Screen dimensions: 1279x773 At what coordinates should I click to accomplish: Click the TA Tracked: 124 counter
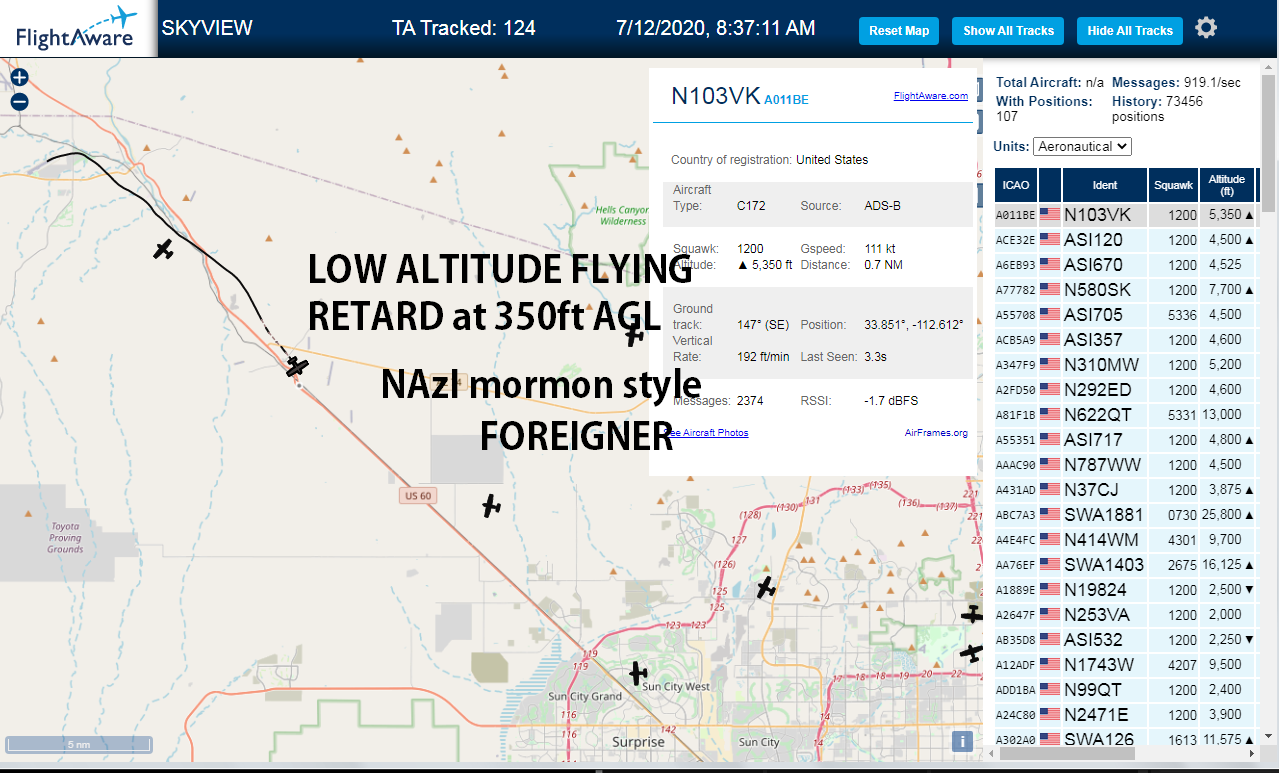pos(464,28)
